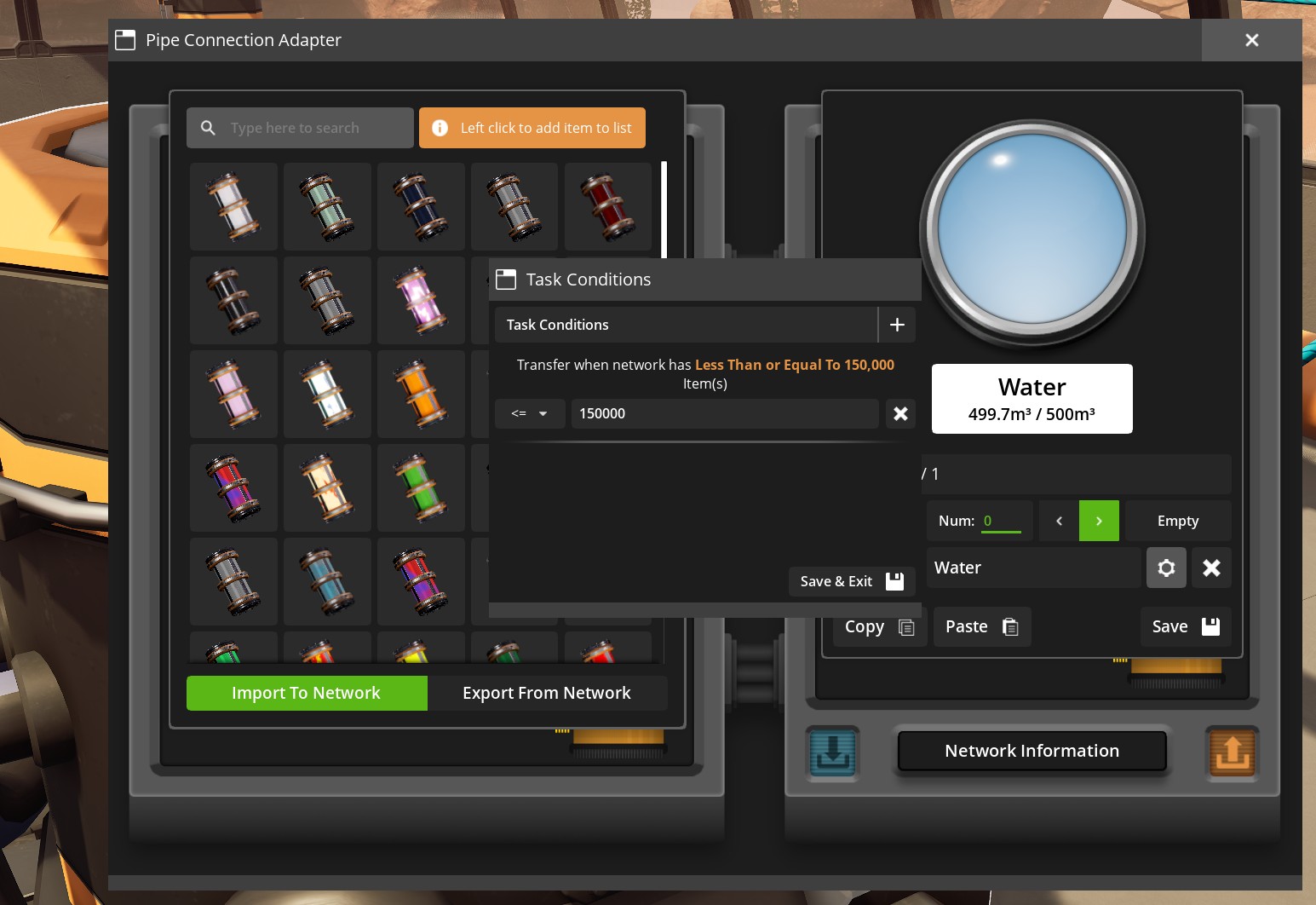Add the cream-colored fluid canister

[327, 487]
